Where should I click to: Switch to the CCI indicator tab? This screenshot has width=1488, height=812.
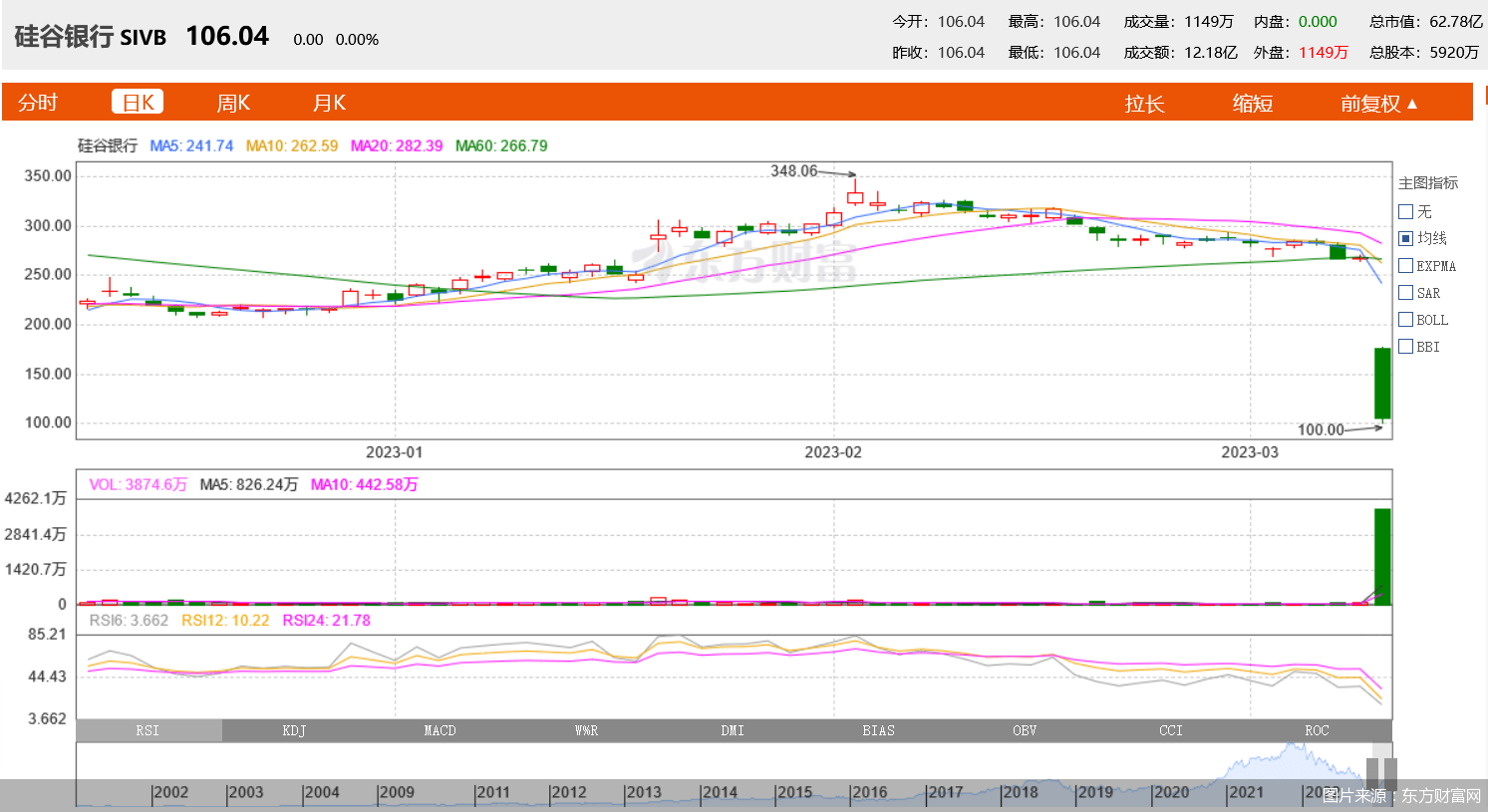pyautogui.click(x=1171, y=730)
